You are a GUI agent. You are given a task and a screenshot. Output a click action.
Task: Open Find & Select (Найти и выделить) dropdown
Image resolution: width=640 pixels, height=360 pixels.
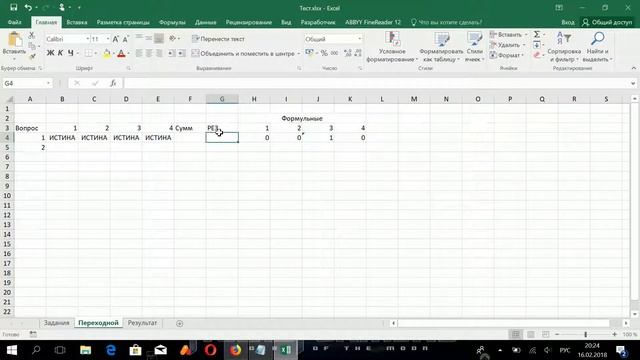(598, 47)
